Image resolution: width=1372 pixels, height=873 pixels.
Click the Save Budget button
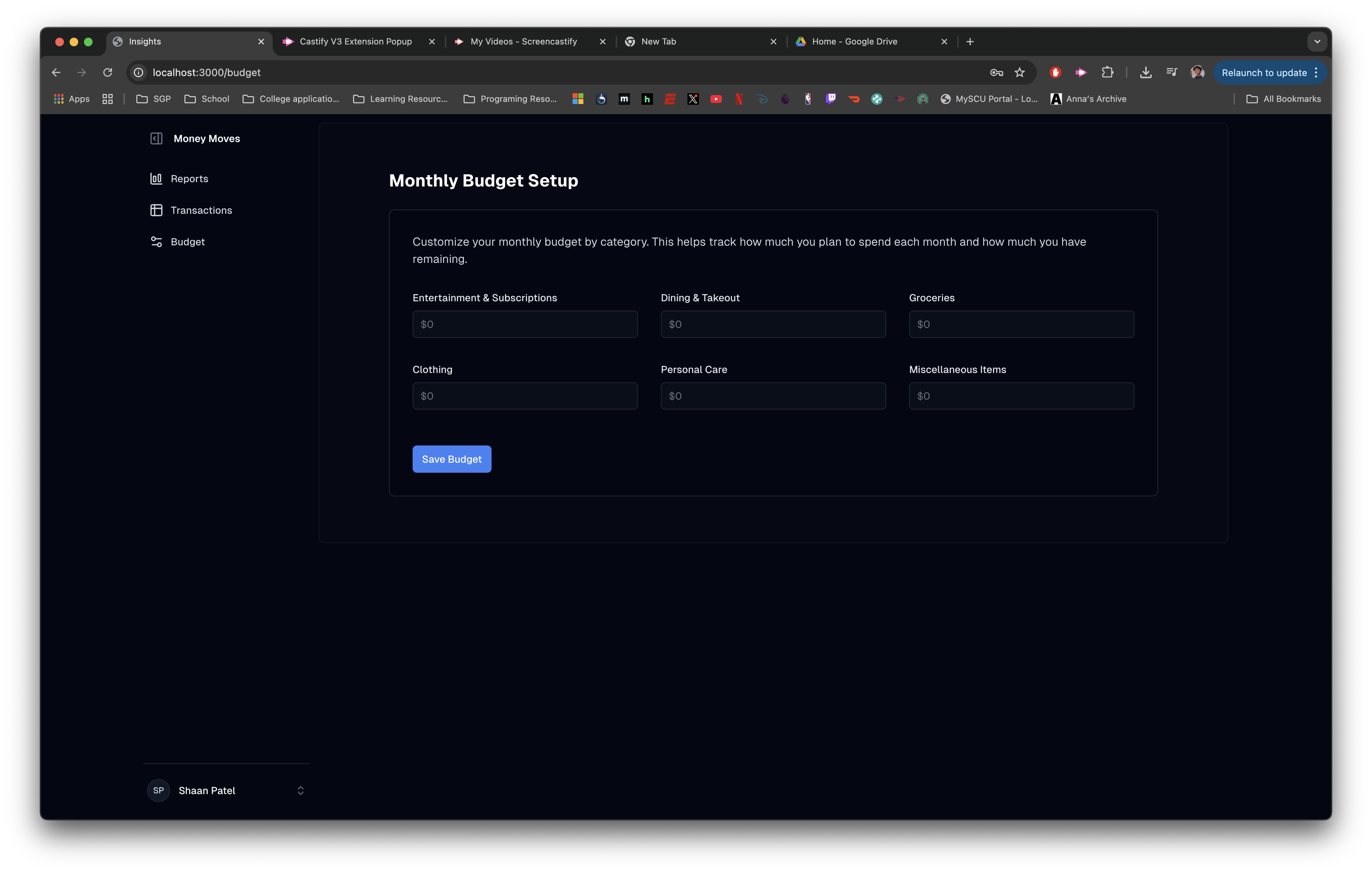coord(451,459)
